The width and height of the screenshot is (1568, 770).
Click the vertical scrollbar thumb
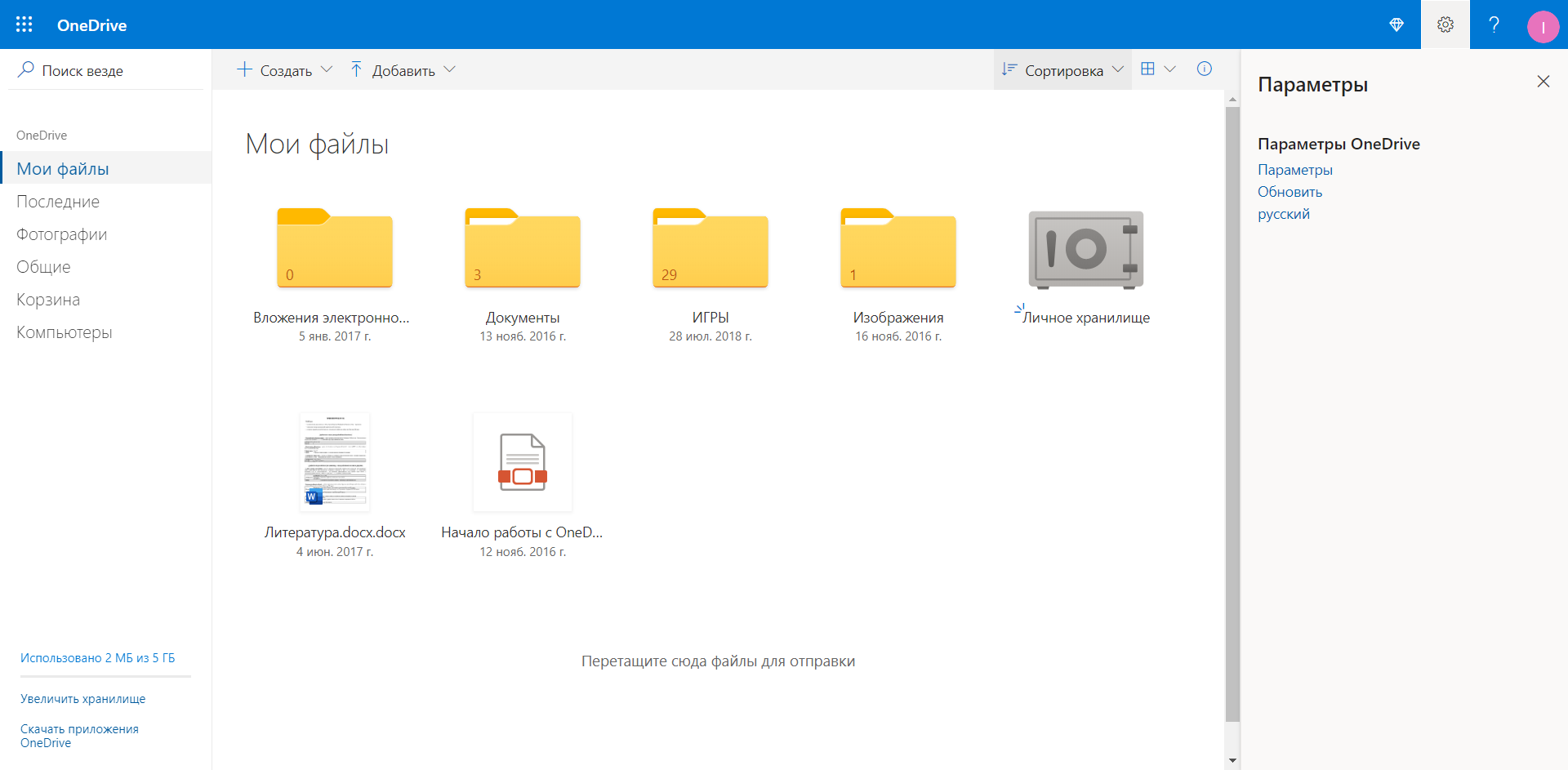tap(1232, 414)
